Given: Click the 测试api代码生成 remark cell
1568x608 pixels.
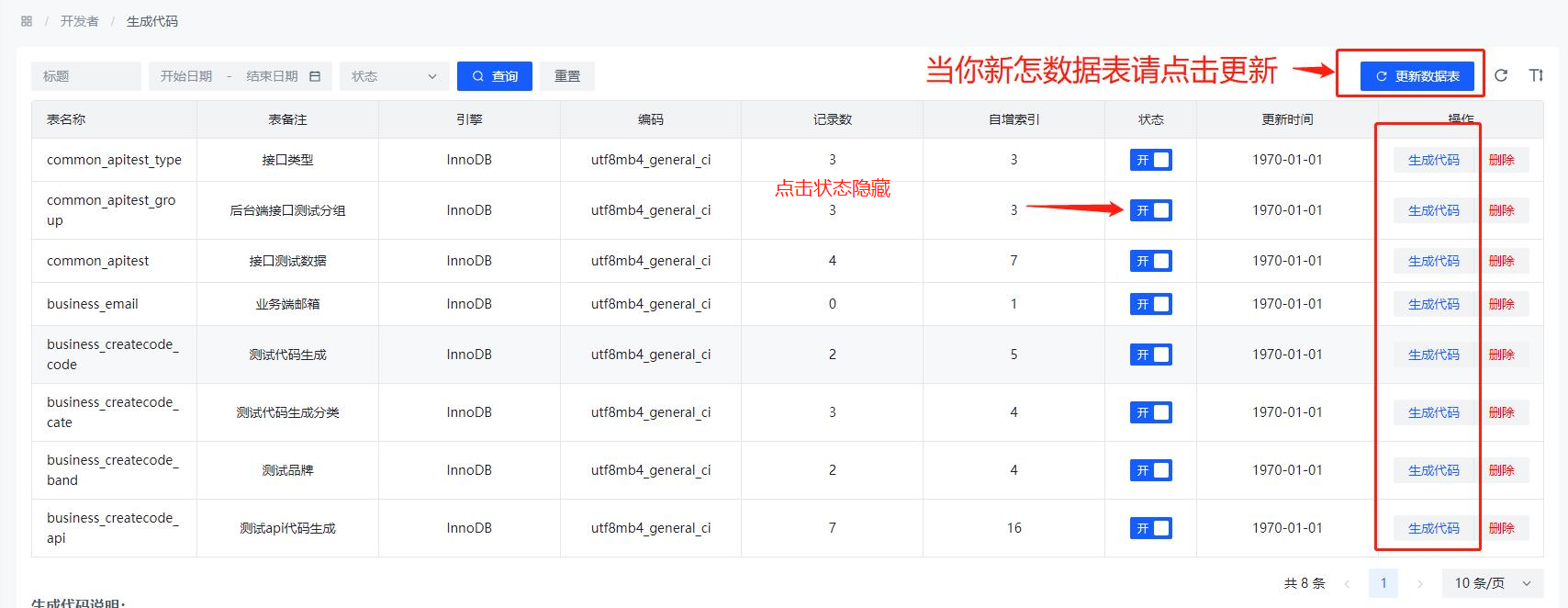Looking at the screenshot, I should click(x=287, y=528).
